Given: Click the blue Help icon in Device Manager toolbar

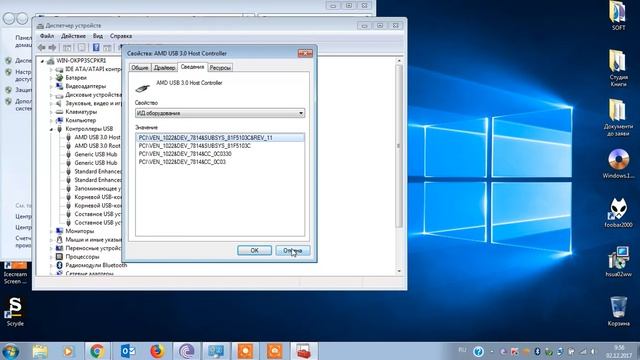Looking at the screenshot, I should tap(96, 48).
